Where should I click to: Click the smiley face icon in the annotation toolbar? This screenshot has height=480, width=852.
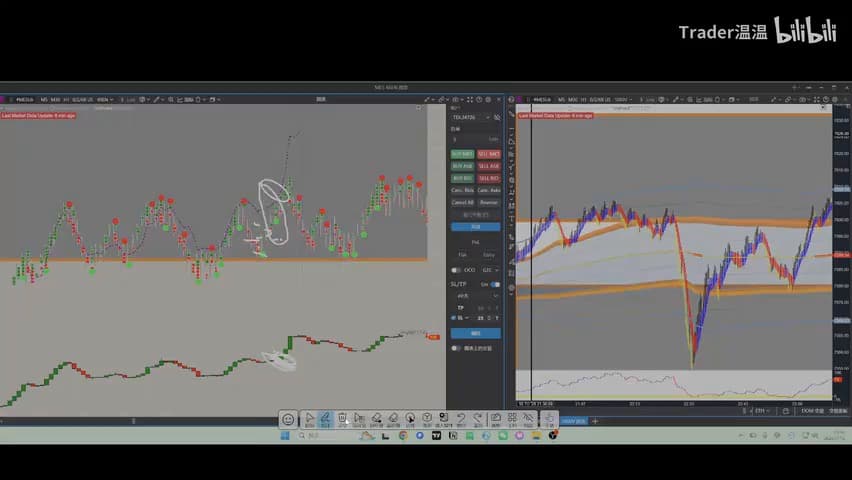(x=288, y=419)
